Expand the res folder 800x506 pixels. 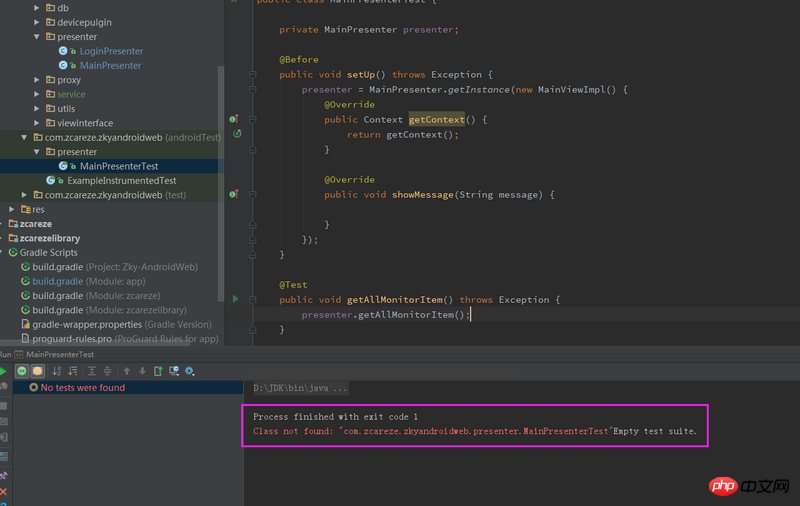[11, 209]
